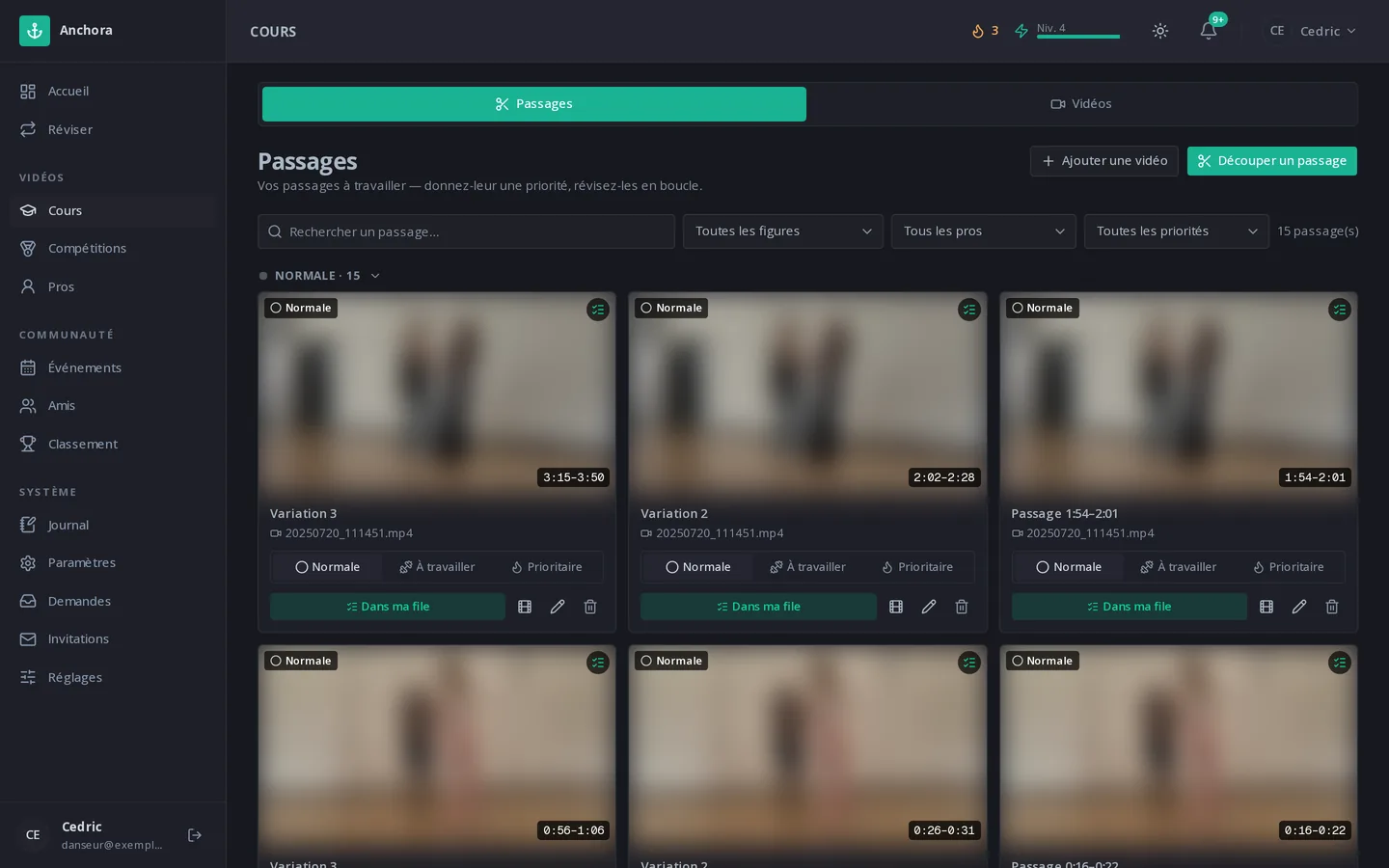Delete Variation 3 3:15-3:50 with trash icon
The image size is (1389, 868).
tap(590, 607)
